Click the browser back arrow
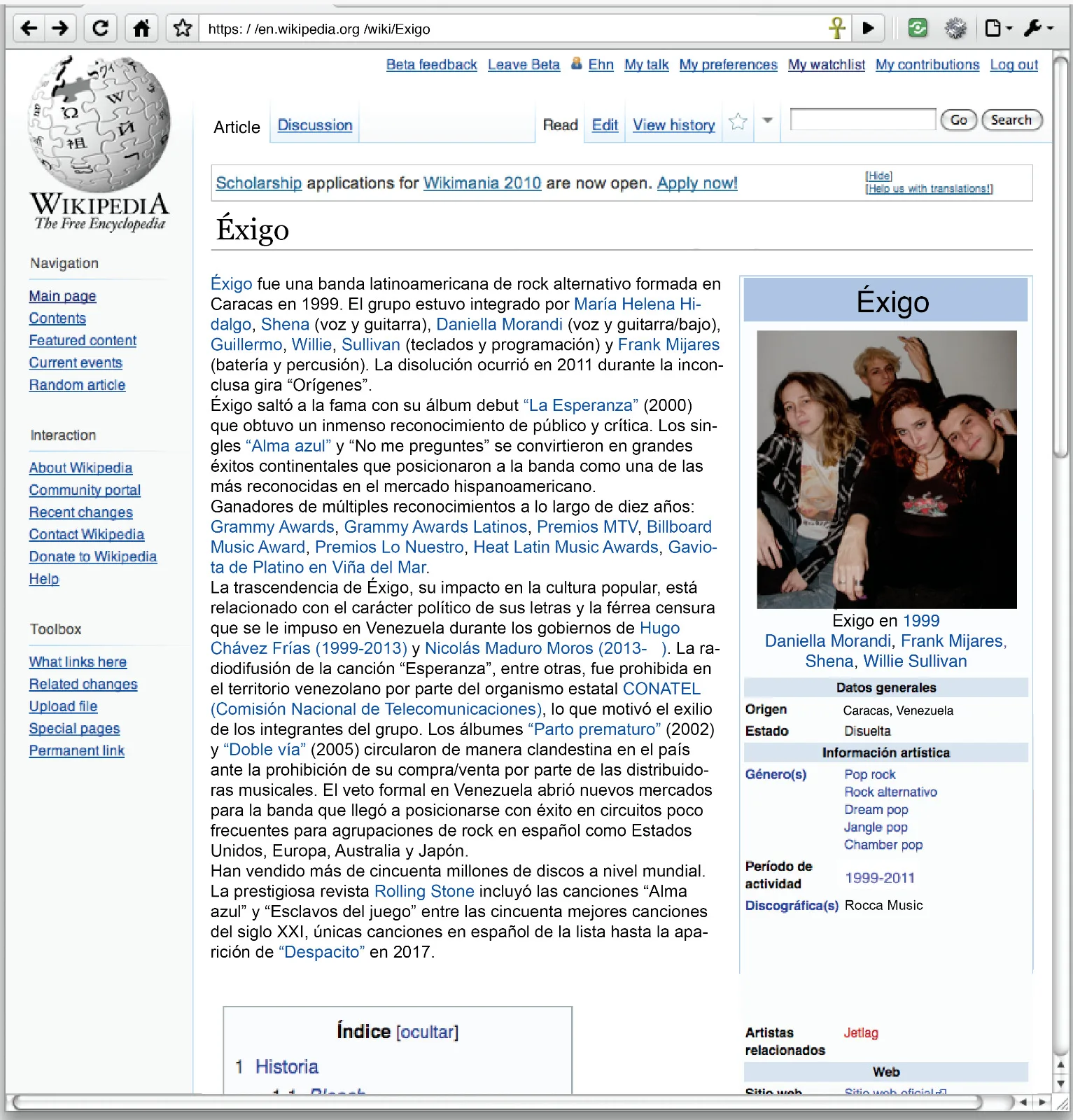Image resolution: width=1073 pixels, height=1120 pixels. [x=29, y=29]
